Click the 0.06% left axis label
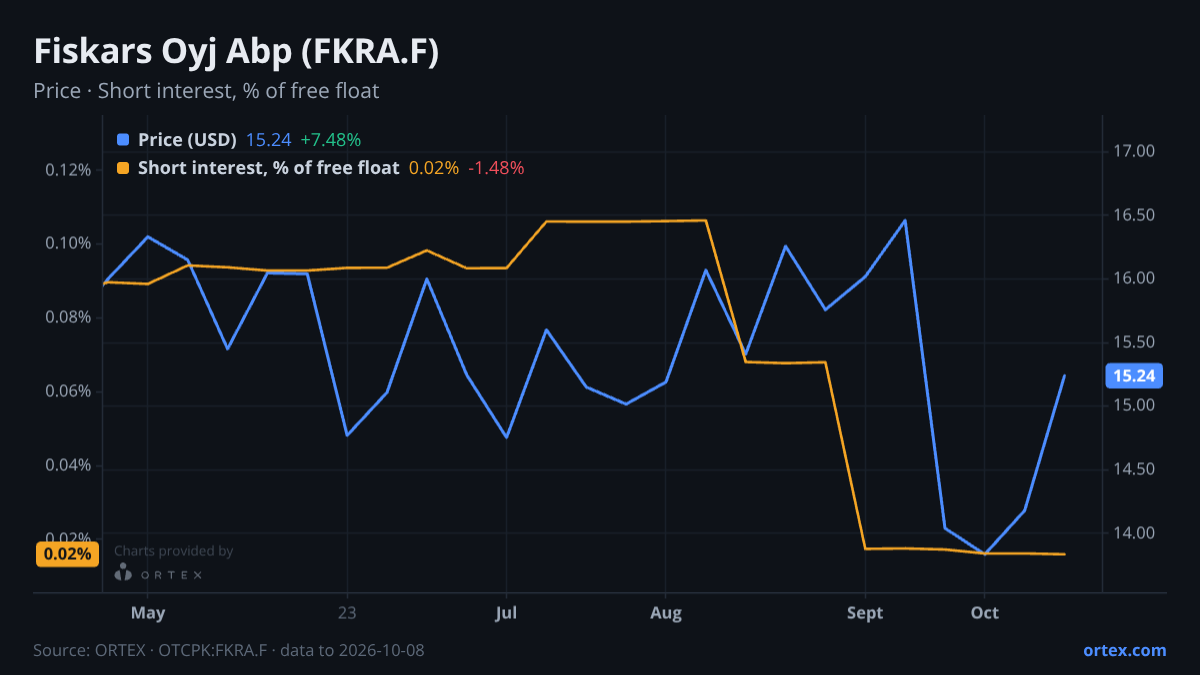This screenshot has width=1200, height=675. (x=68, y=392)
